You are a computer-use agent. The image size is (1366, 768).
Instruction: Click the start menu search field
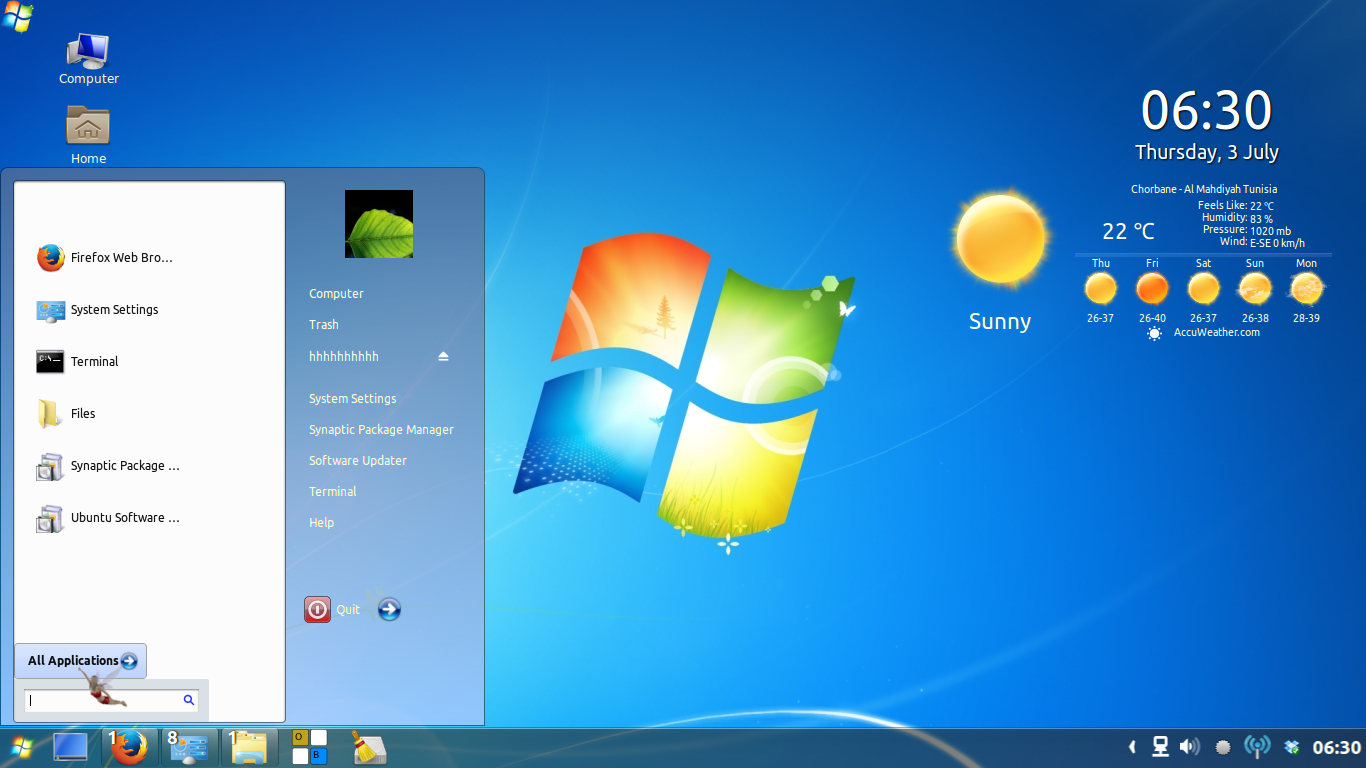105,701
